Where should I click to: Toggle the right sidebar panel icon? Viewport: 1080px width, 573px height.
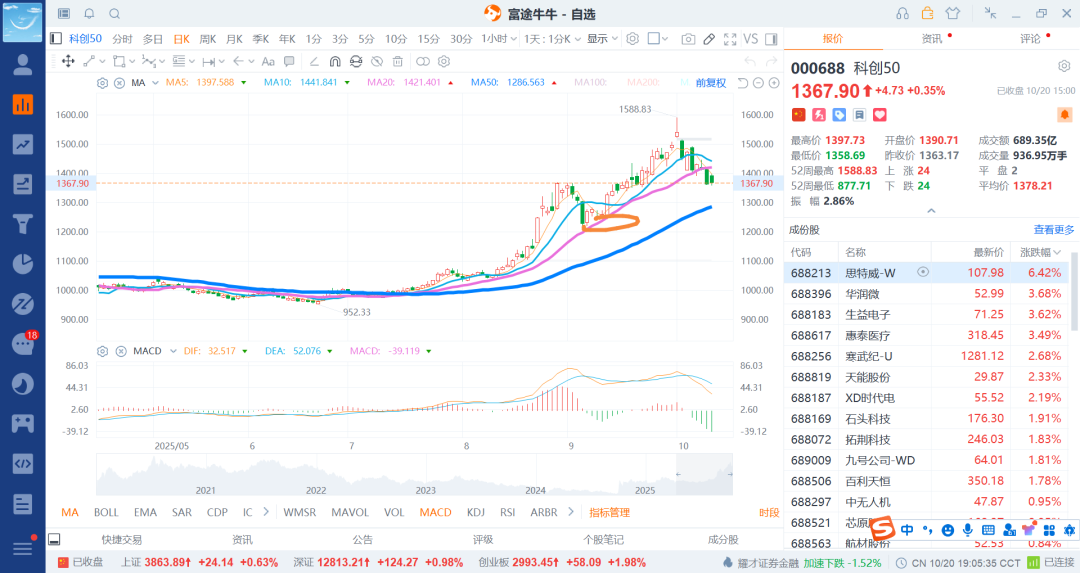tap(771, 39)
